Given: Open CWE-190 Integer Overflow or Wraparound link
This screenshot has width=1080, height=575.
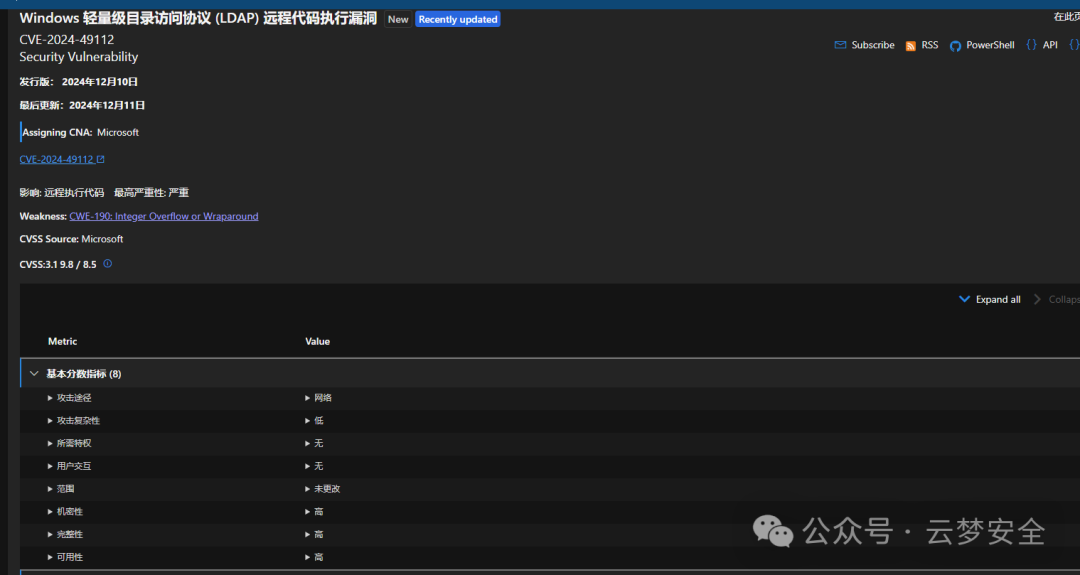Looking at the screenshot, I should [164, 216].
